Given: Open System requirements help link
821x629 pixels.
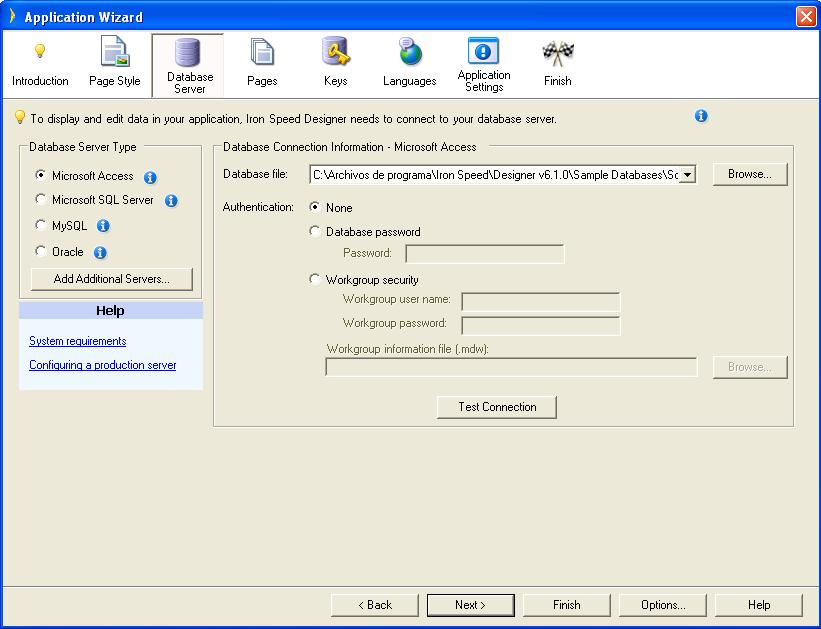Looking at the screenshot, I should (77, 341).
